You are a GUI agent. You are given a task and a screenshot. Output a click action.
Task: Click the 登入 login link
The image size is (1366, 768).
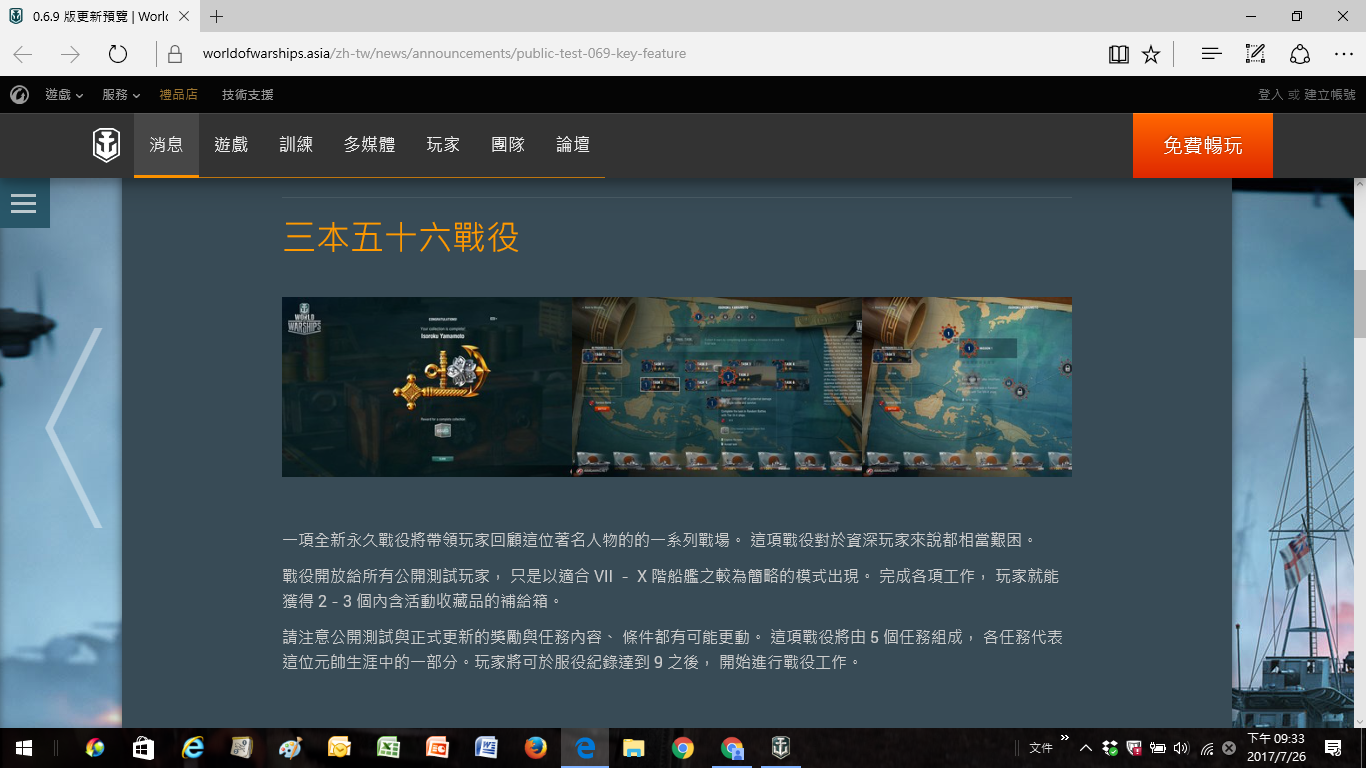[x=1270, y=95]
